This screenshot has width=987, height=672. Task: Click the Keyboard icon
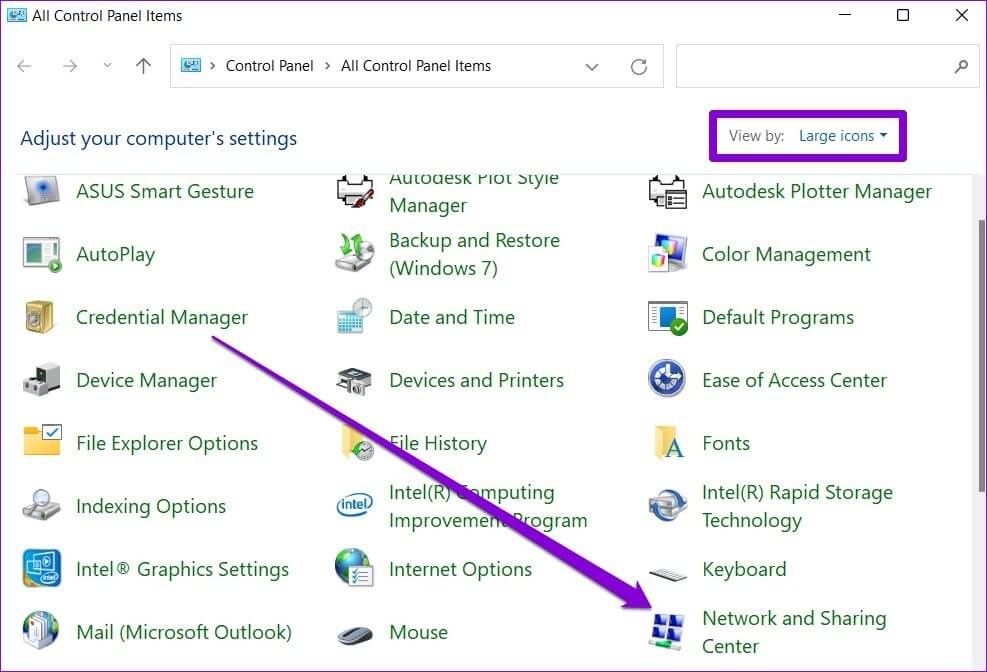point(668,574)
